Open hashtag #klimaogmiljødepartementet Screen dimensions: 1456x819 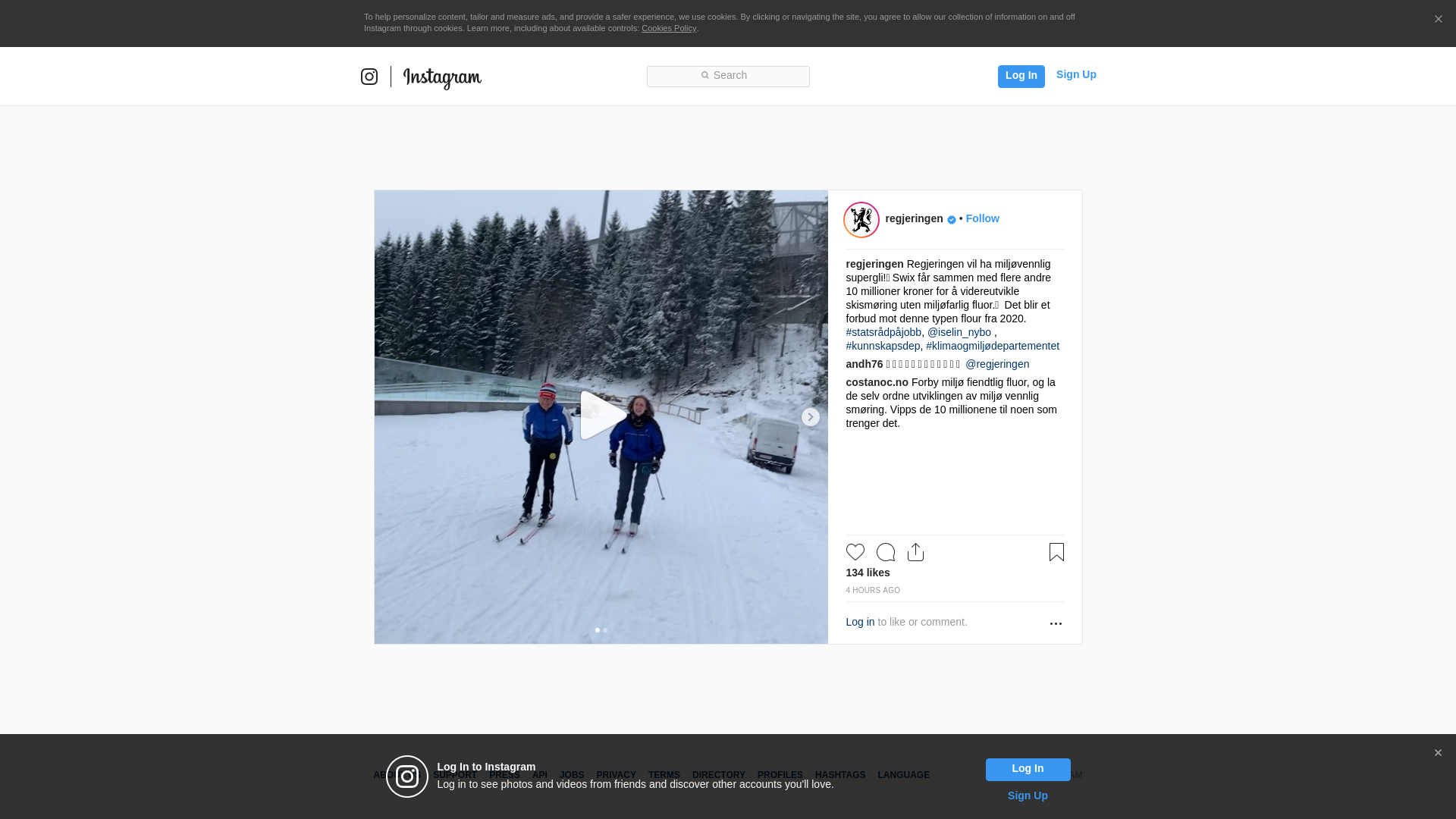(x=992, y=346)
